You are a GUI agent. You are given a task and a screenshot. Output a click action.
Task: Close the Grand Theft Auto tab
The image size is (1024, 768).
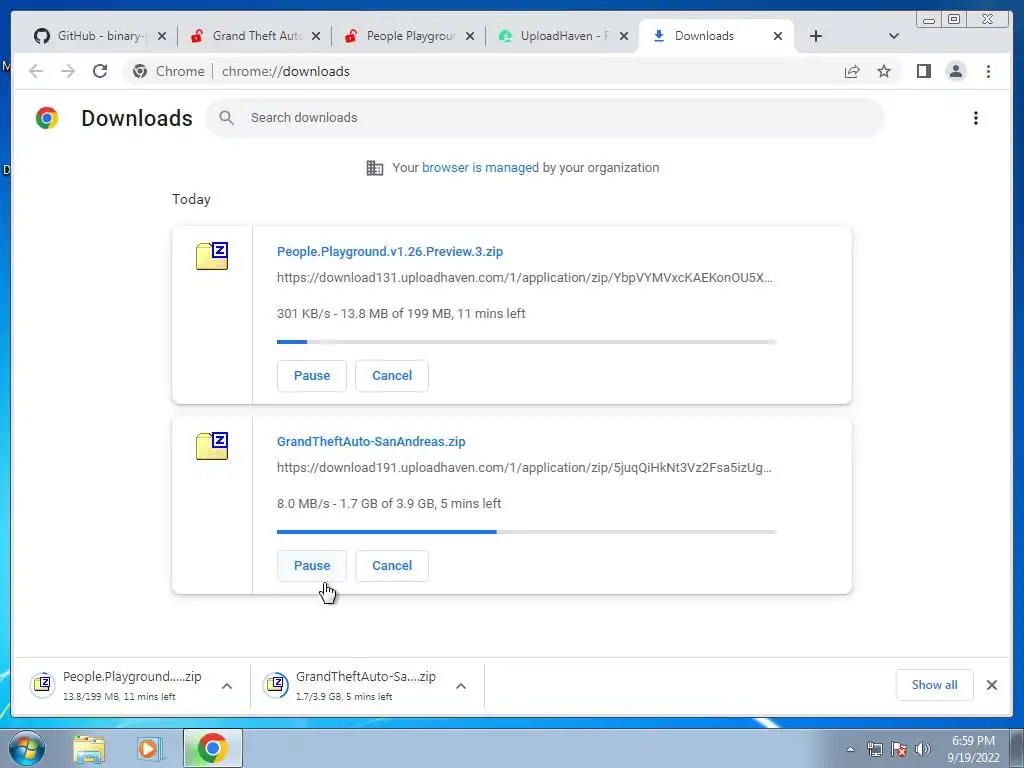click(x=316, y=36)
